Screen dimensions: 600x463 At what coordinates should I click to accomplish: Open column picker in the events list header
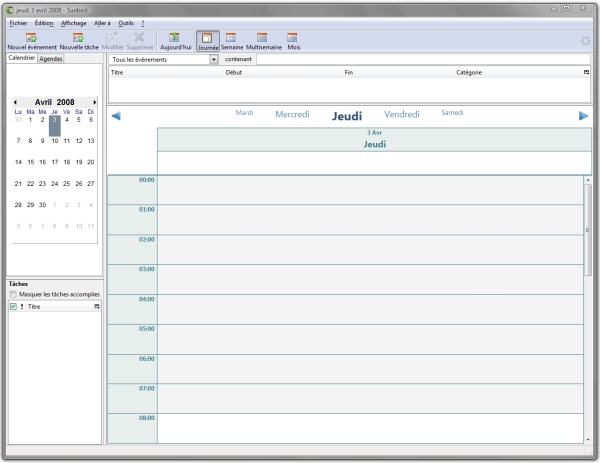[x=586, y=73]
